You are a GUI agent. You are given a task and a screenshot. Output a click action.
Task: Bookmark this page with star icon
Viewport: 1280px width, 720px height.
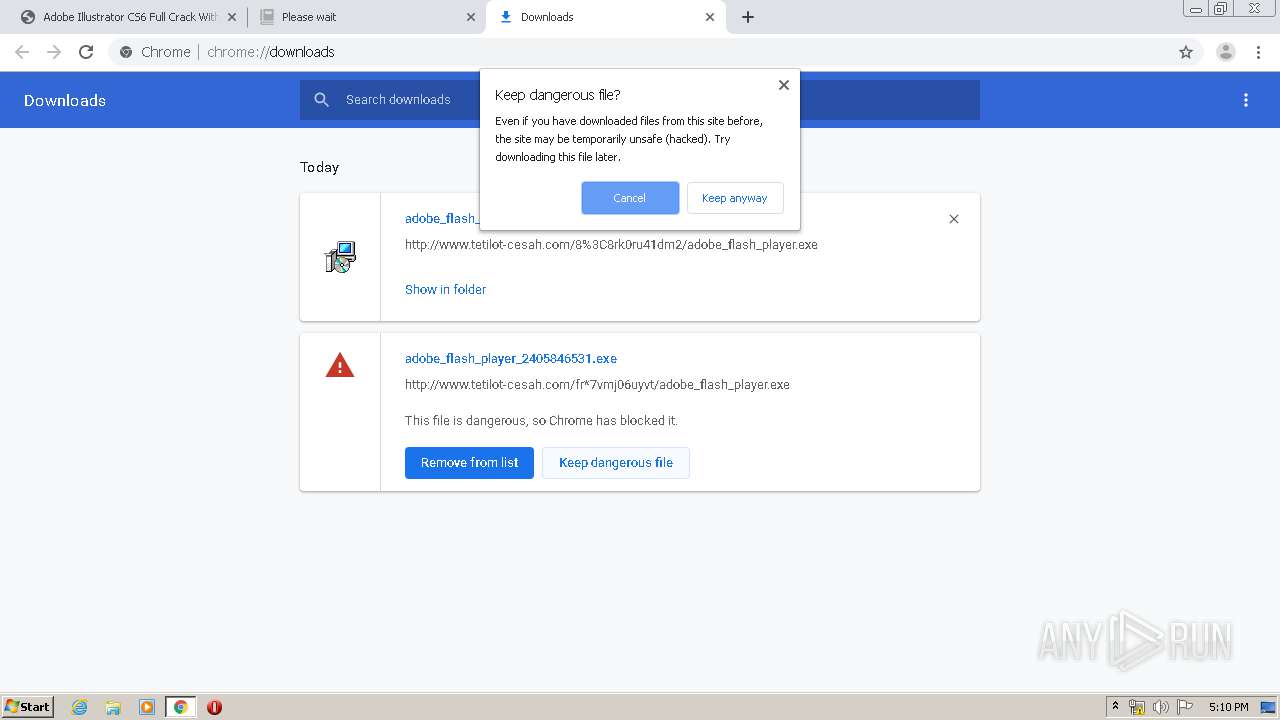coord(1186,52)
